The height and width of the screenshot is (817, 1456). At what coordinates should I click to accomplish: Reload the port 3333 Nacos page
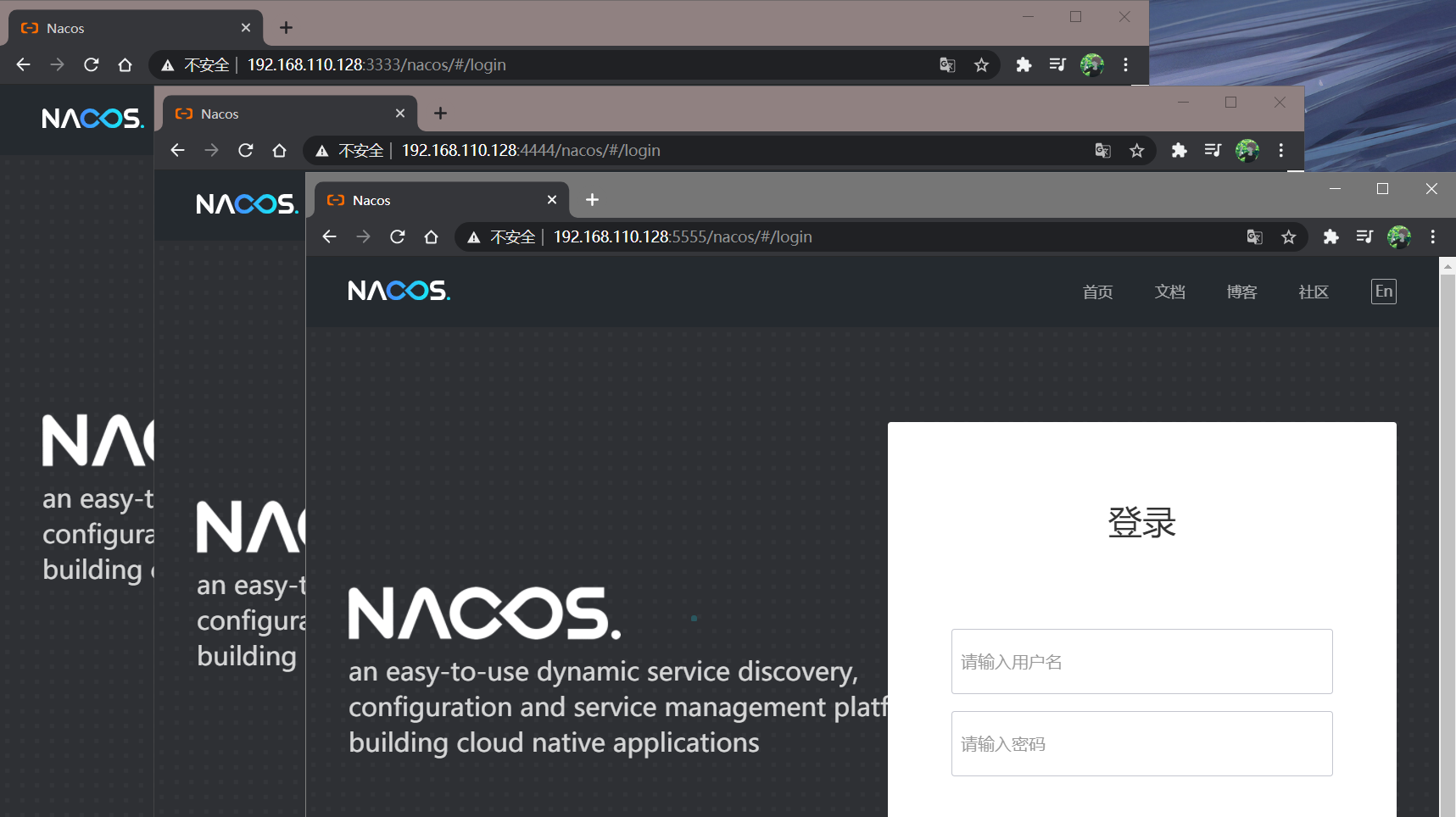[92, 65]
